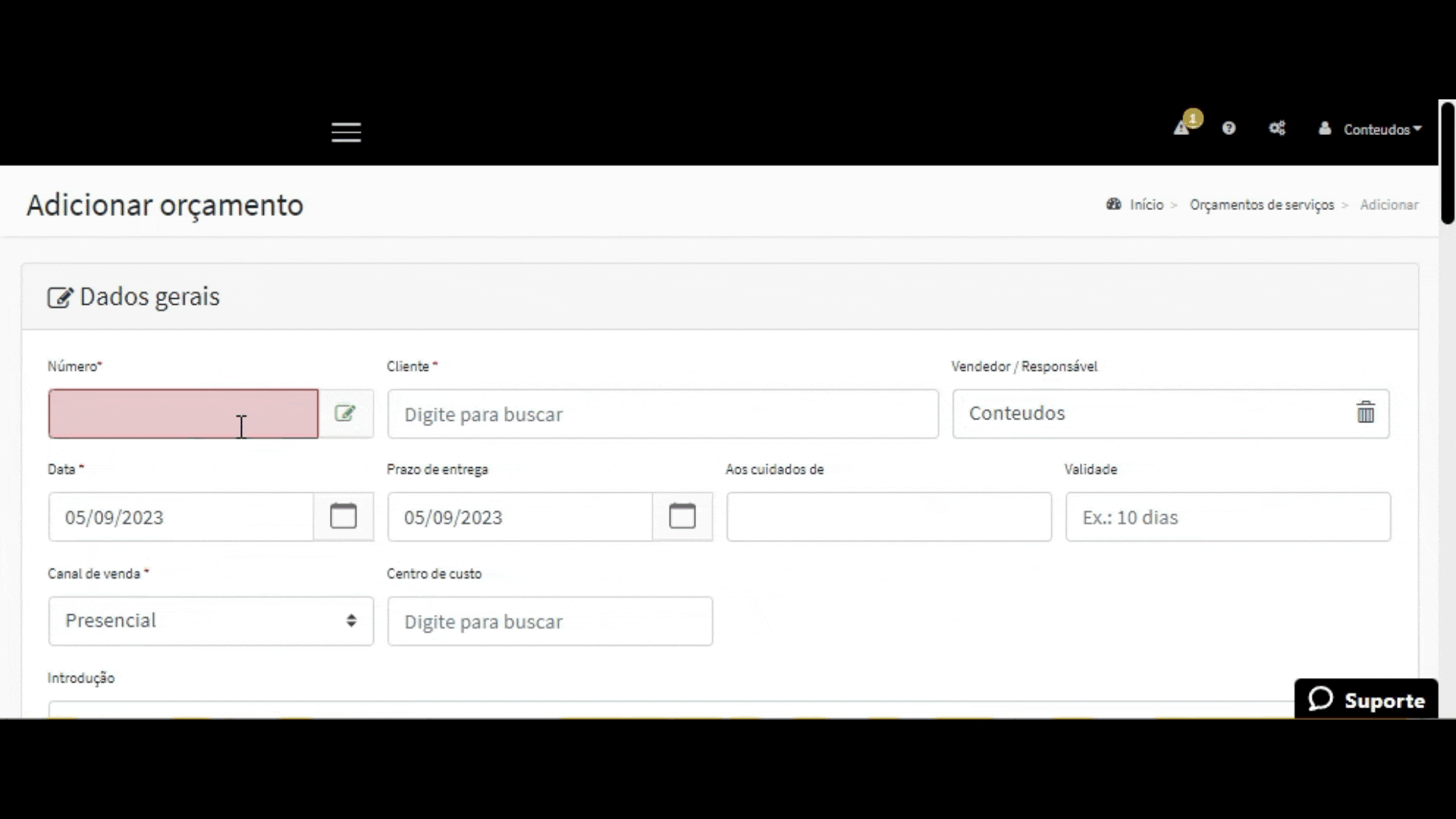
Task: Click the help question mark icon
Action: coord(1228,128)
